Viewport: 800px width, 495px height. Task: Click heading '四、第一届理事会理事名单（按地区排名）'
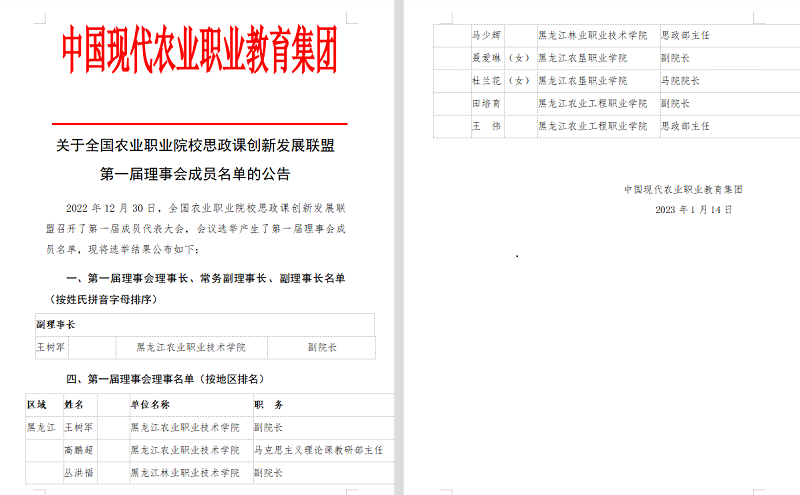click(166, 379)
